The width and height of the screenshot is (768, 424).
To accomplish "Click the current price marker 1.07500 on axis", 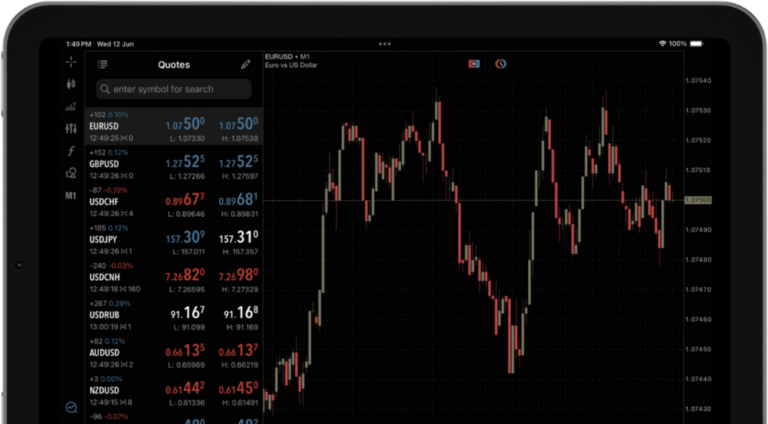I will 697,200.
